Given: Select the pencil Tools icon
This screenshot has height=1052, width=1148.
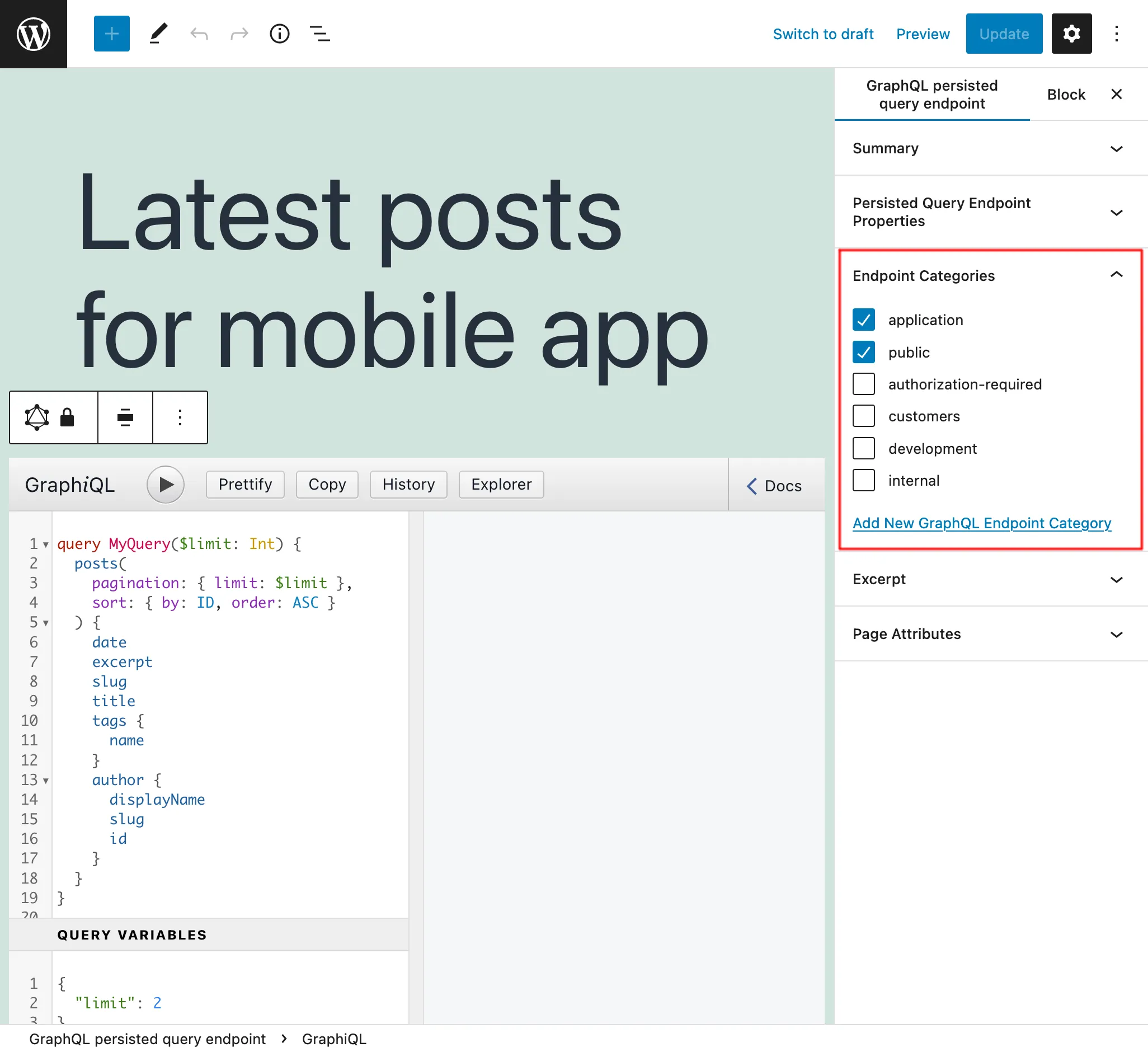Looking at the screenshot, I should (159, 34).
